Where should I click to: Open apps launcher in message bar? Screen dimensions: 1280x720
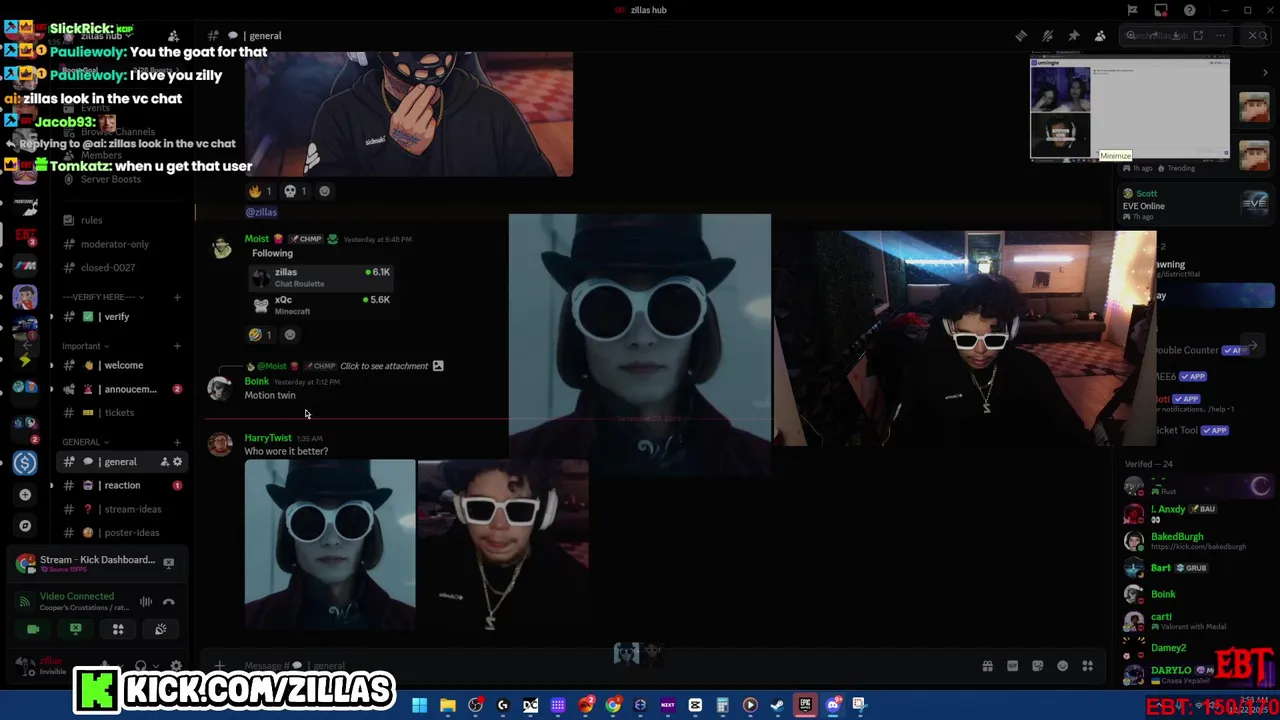(1087, 666)
